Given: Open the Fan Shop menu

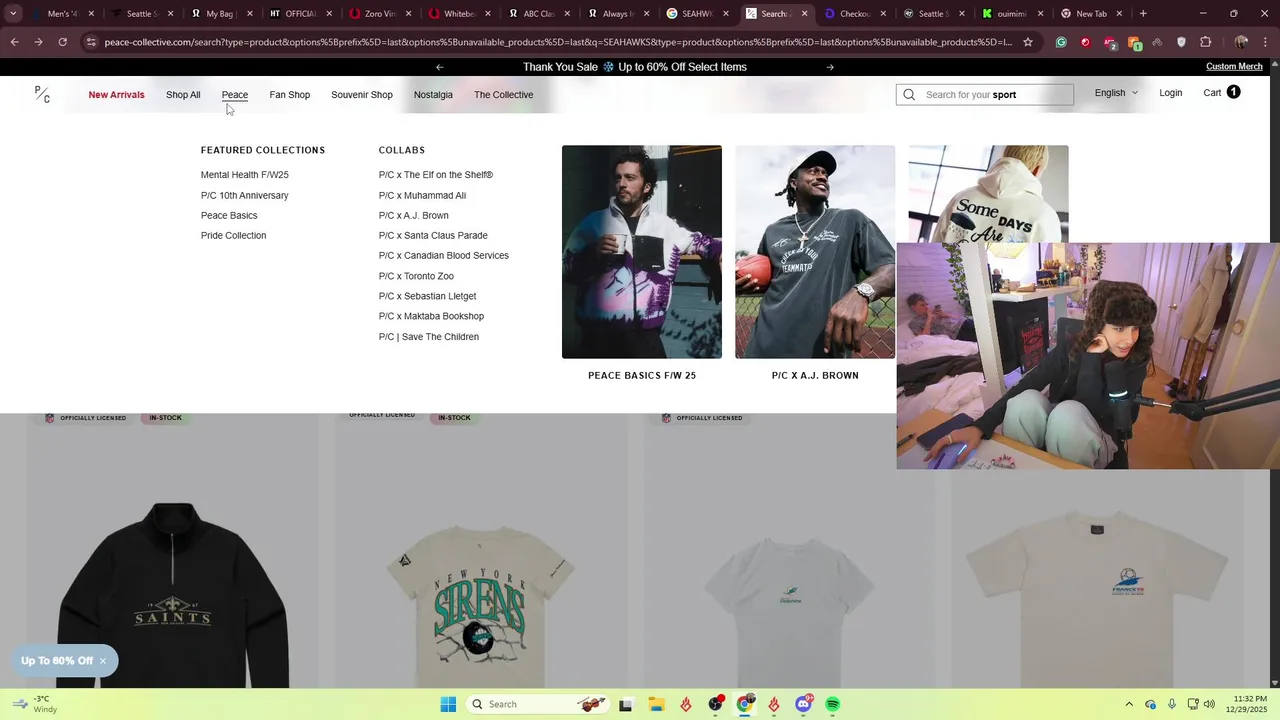Looking at the screenshot, I should click(x=290, y=95).
